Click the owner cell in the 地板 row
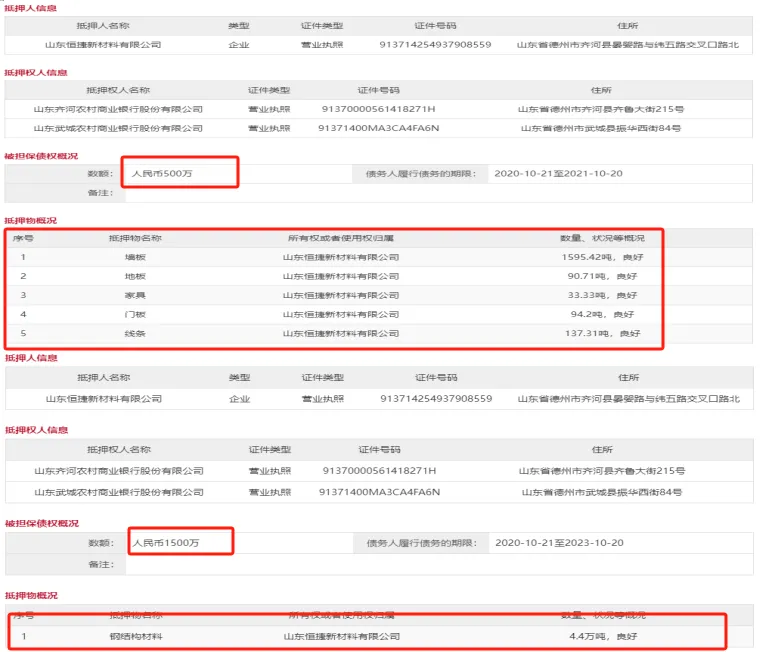The height and width of the screenshot is (652, 760). pyautogui.click(x=341, y=276)
